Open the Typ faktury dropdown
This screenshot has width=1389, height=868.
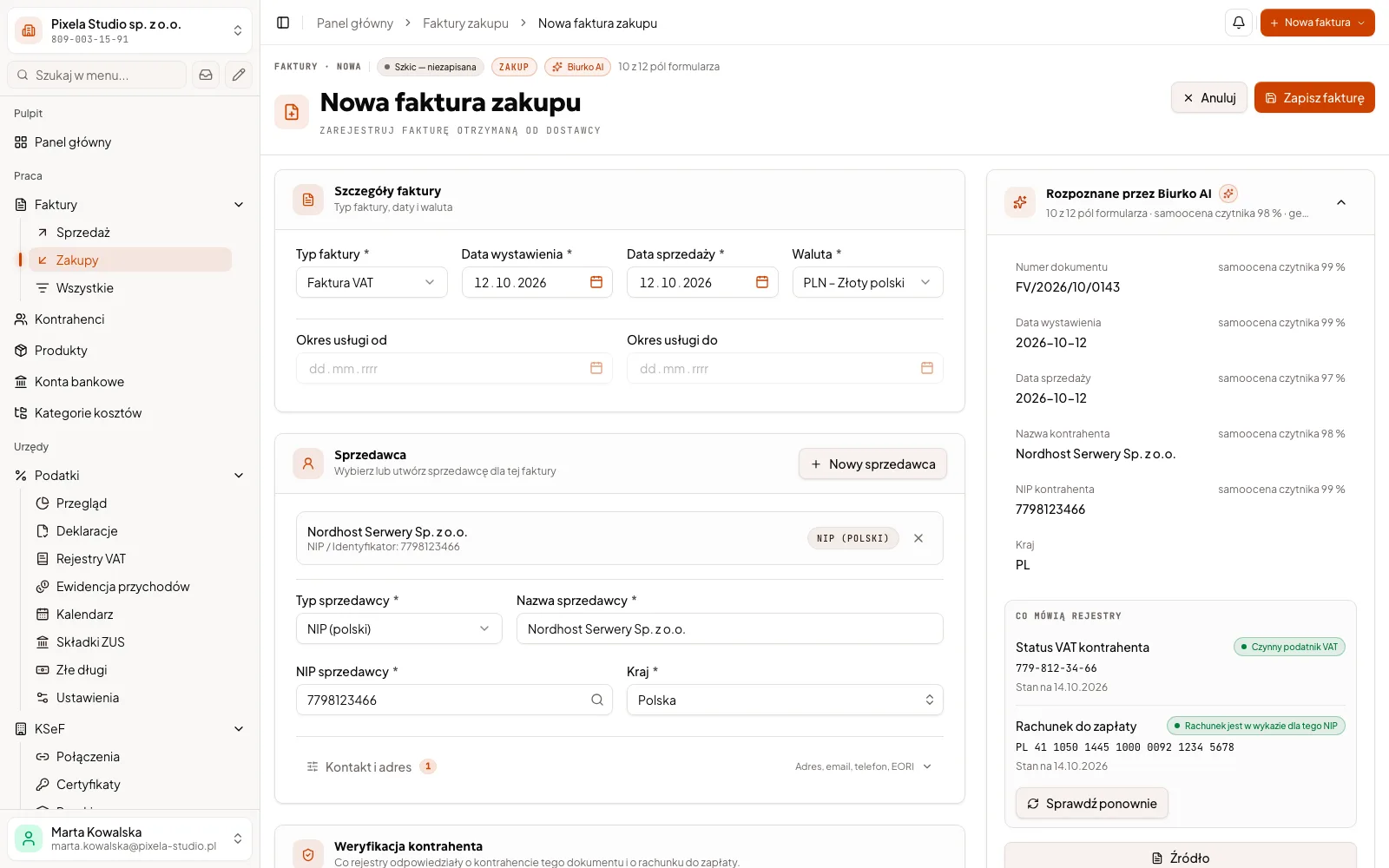[x=372, y=282]
